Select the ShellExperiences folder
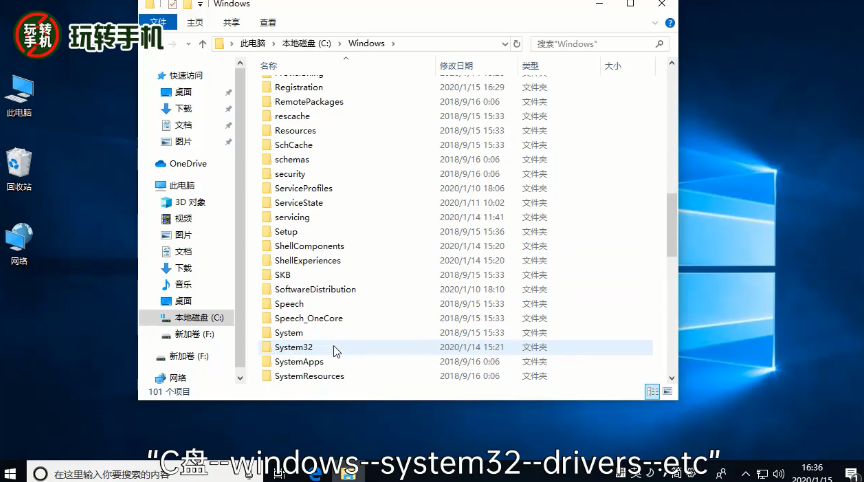Image resolution: width=864 pixels, height=482 pixels. [307, 260]
